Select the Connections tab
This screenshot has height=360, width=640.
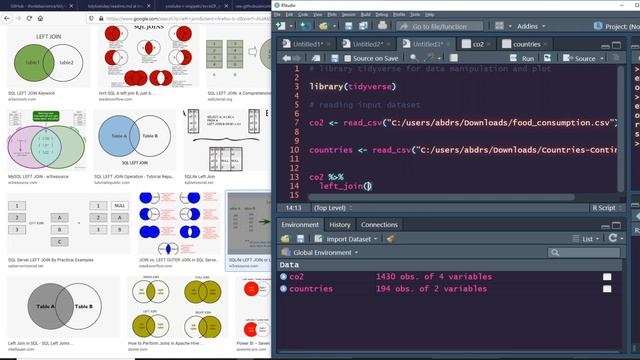coord(379,224)
